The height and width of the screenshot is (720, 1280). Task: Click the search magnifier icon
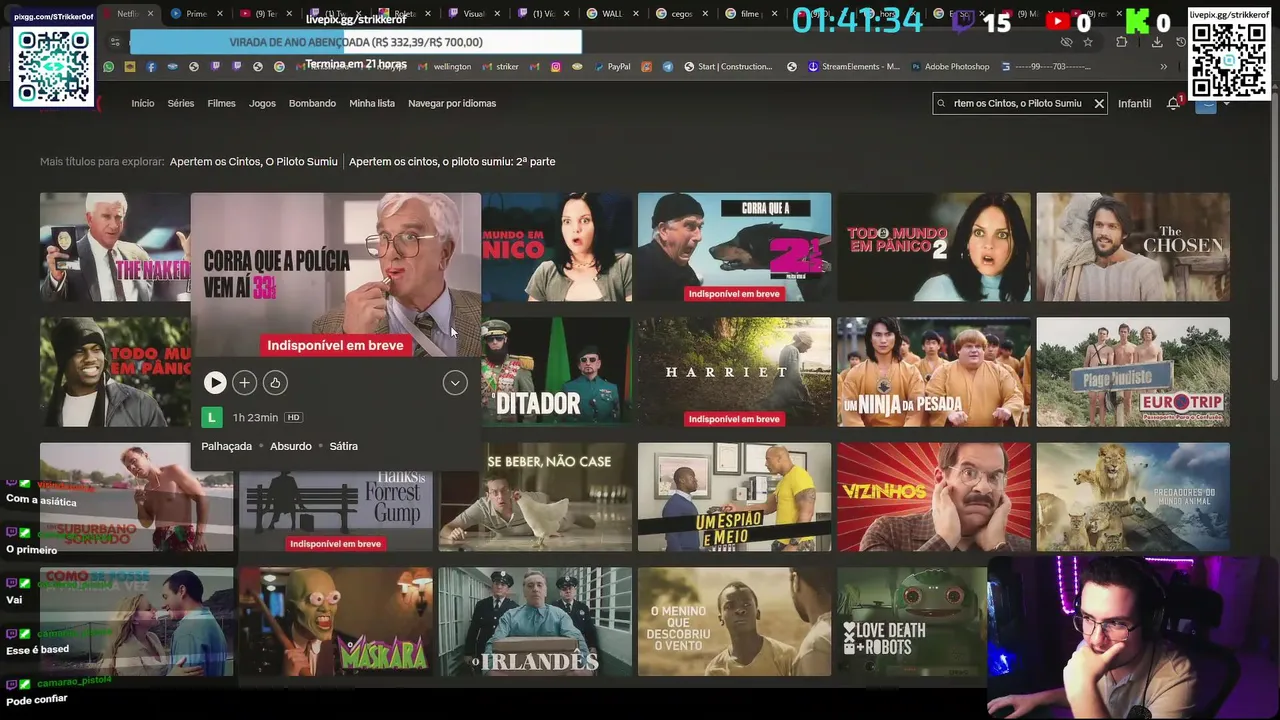[941, 103]
